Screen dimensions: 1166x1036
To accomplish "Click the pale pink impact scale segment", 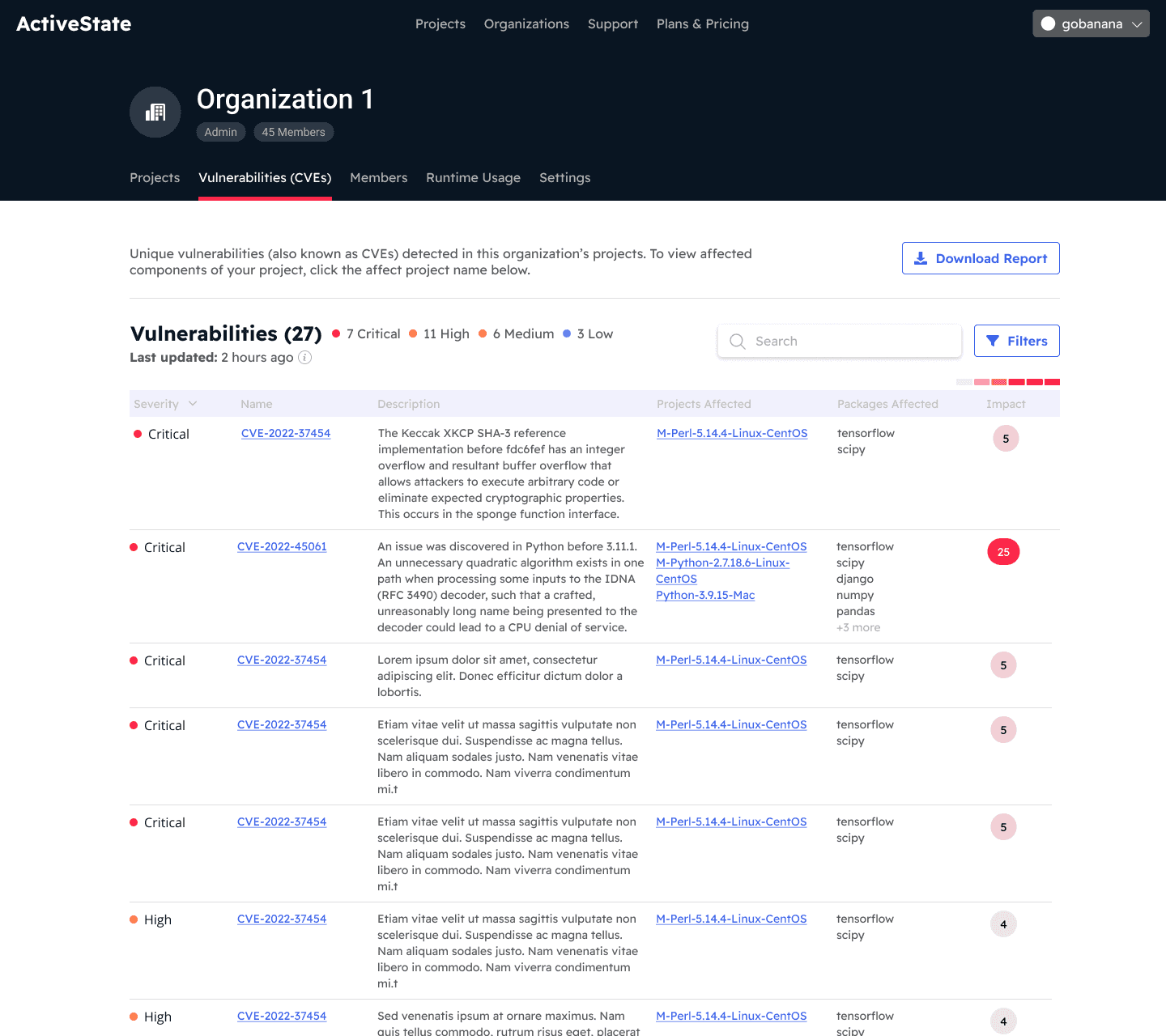I will pos(981,381).
